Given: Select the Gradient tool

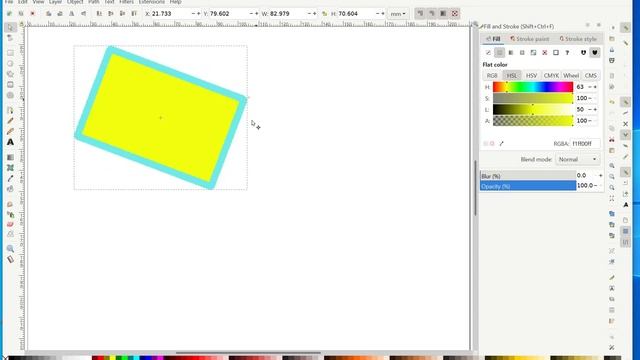Looking at the screenshot, I should pyautogui.click(x=10, y=157).
